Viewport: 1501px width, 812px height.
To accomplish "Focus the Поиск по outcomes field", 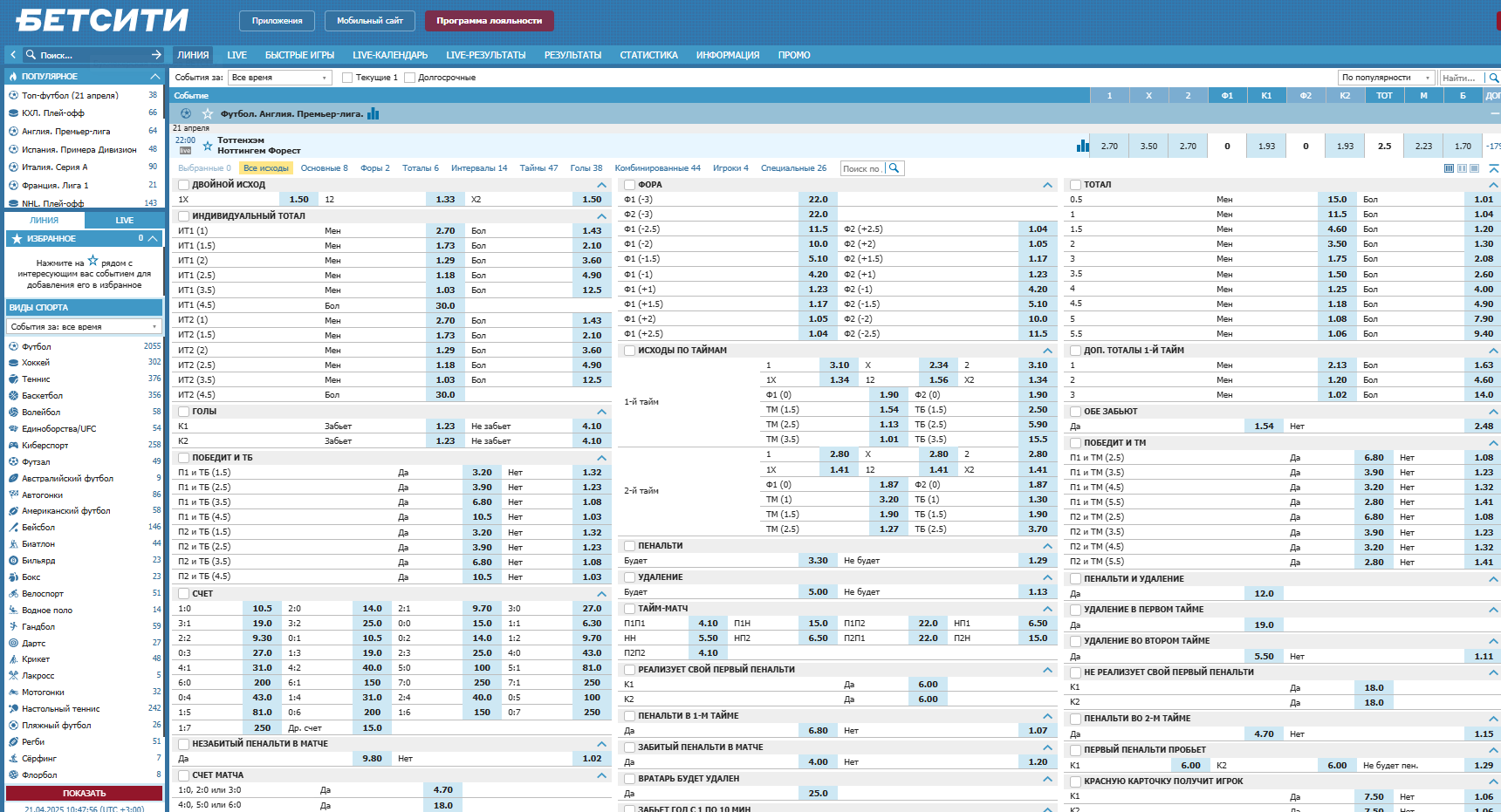I will coord(862,168).
